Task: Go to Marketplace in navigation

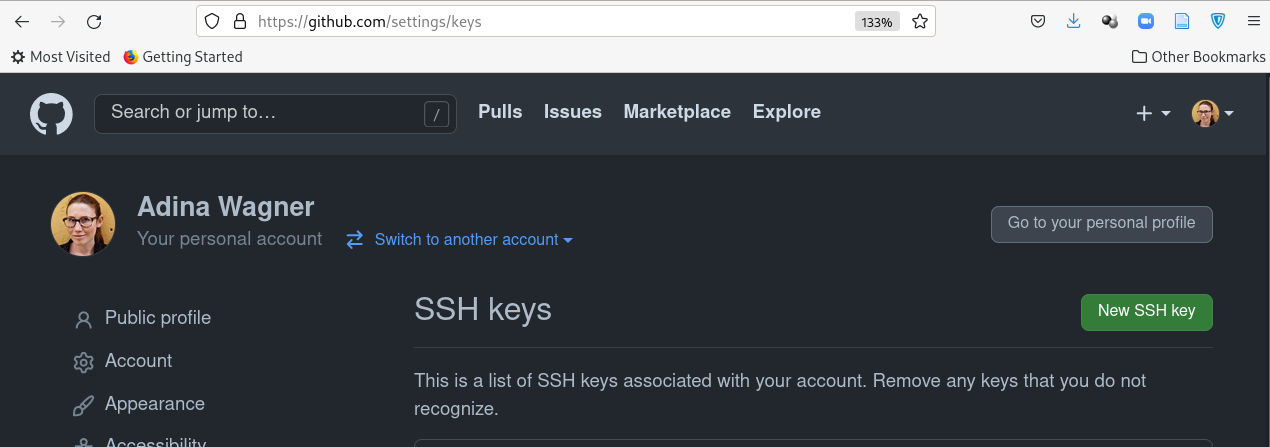Action: 677,112
